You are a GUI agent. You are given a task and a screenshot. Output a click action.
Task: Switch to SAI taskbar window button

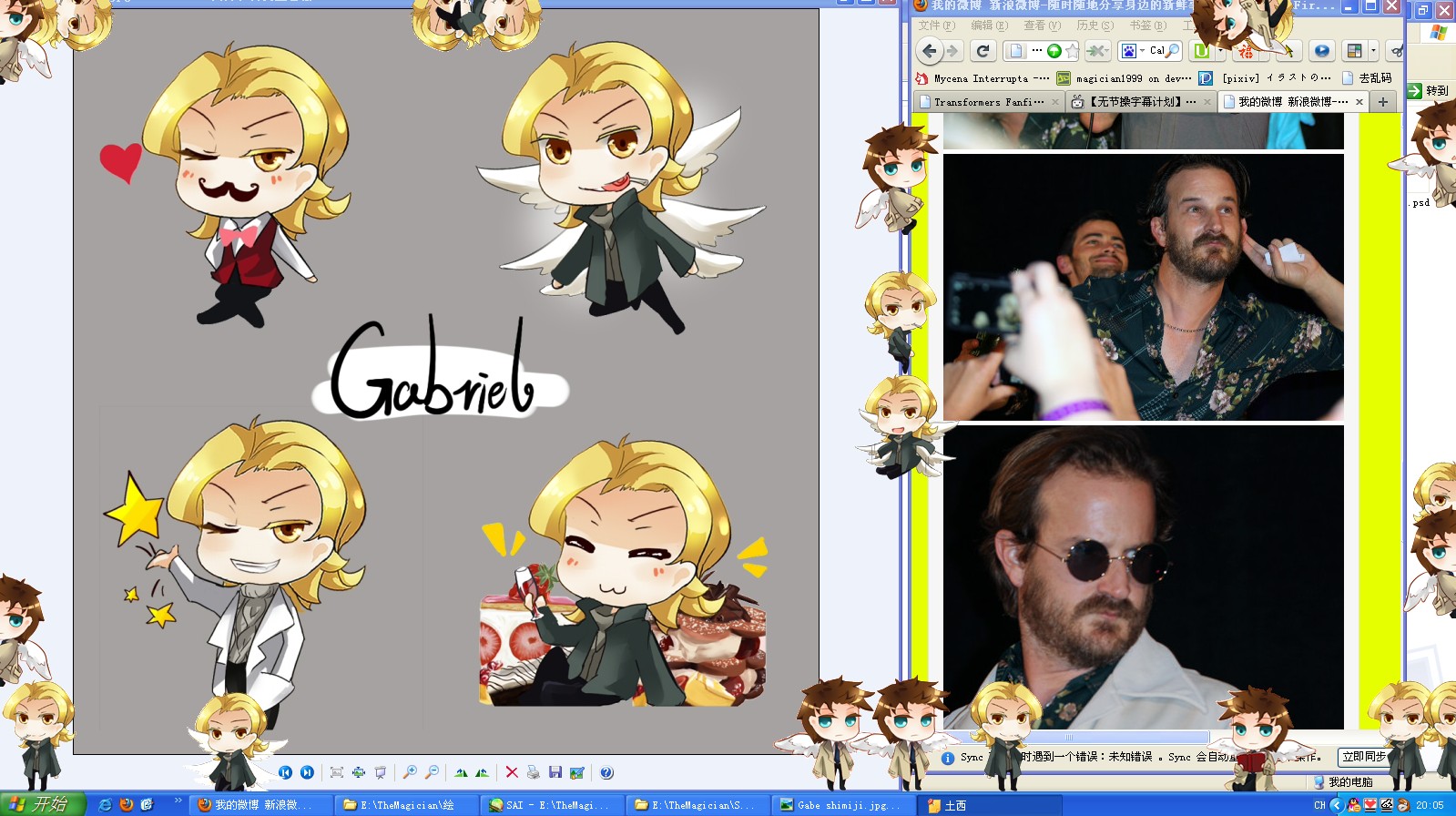[553, 805]
